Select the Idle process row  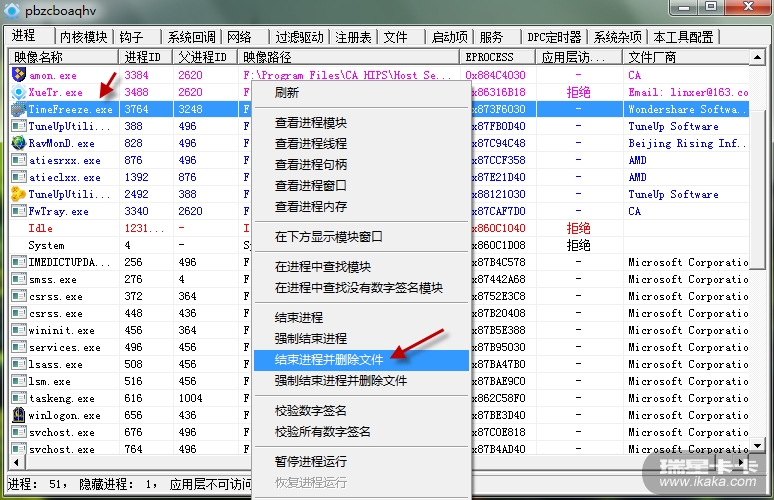coord(379,228)
